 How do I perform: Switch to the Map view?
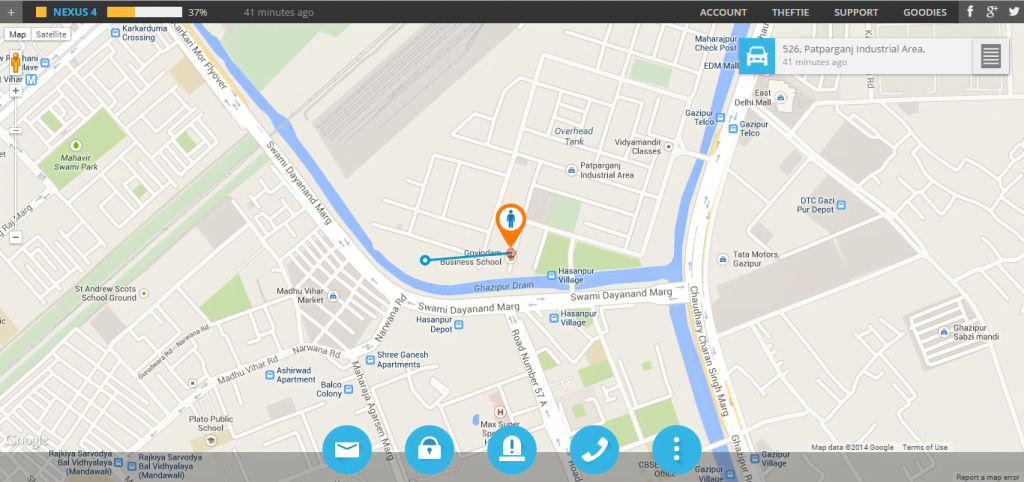tap(18, 35)
